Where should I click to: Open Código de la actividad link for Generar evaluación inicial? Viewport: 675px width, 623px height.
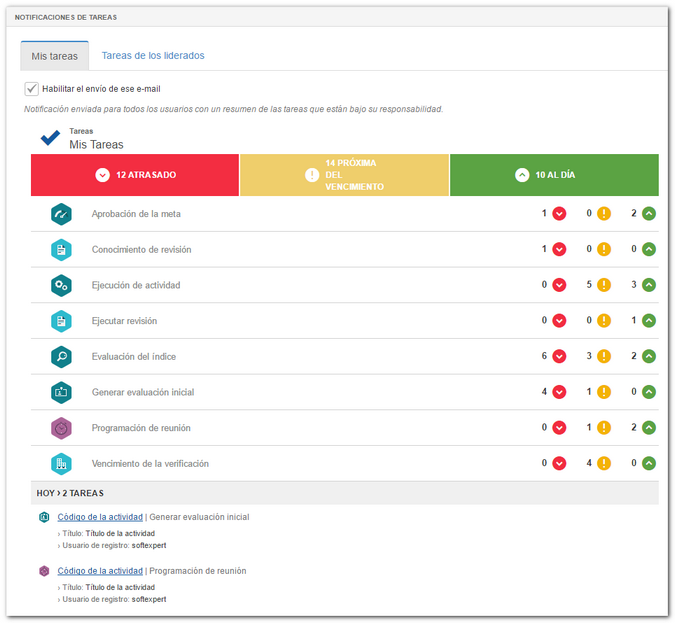(100, 517)
